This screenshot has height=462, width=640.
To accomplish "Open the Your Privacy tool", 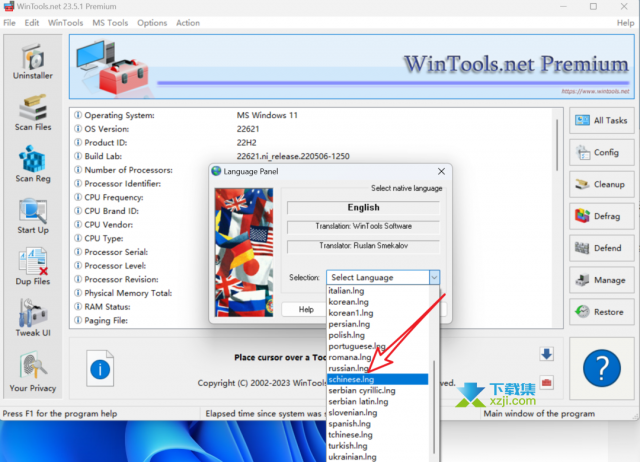I will pyautogui.click(x=33, y=371).
